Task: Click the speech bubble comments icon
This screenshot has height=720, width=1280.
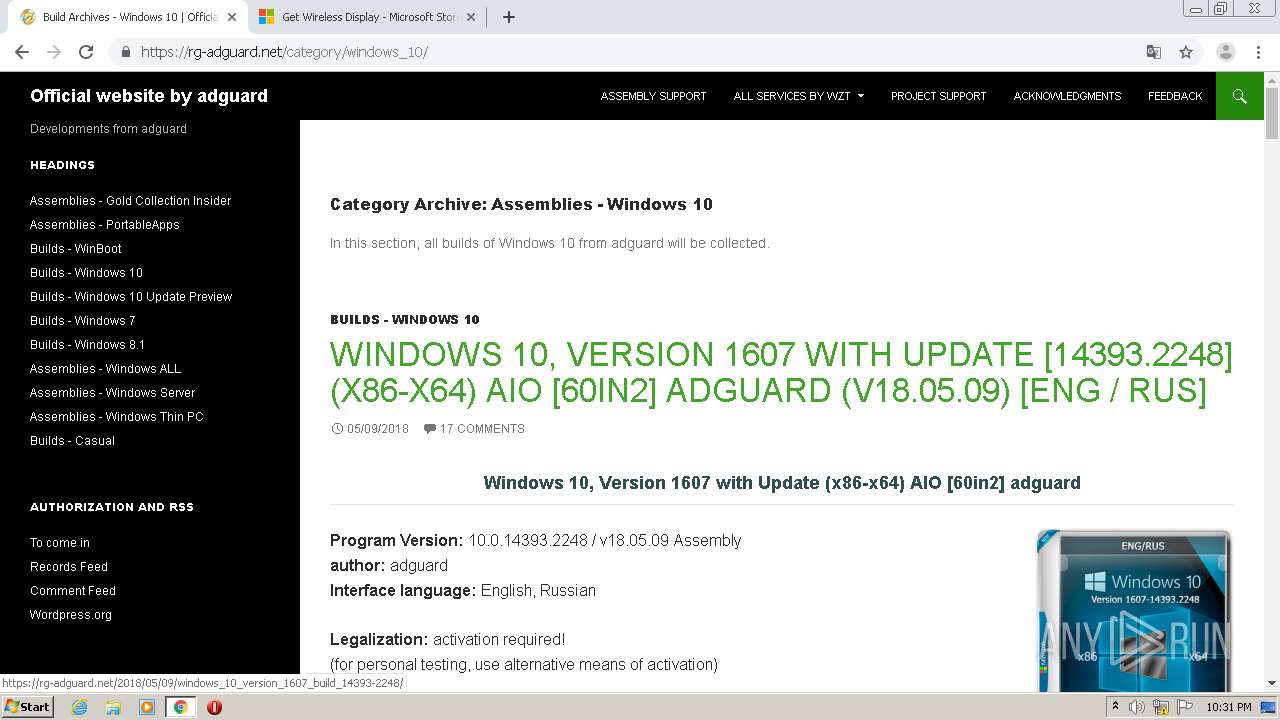Action: point(430,429)
